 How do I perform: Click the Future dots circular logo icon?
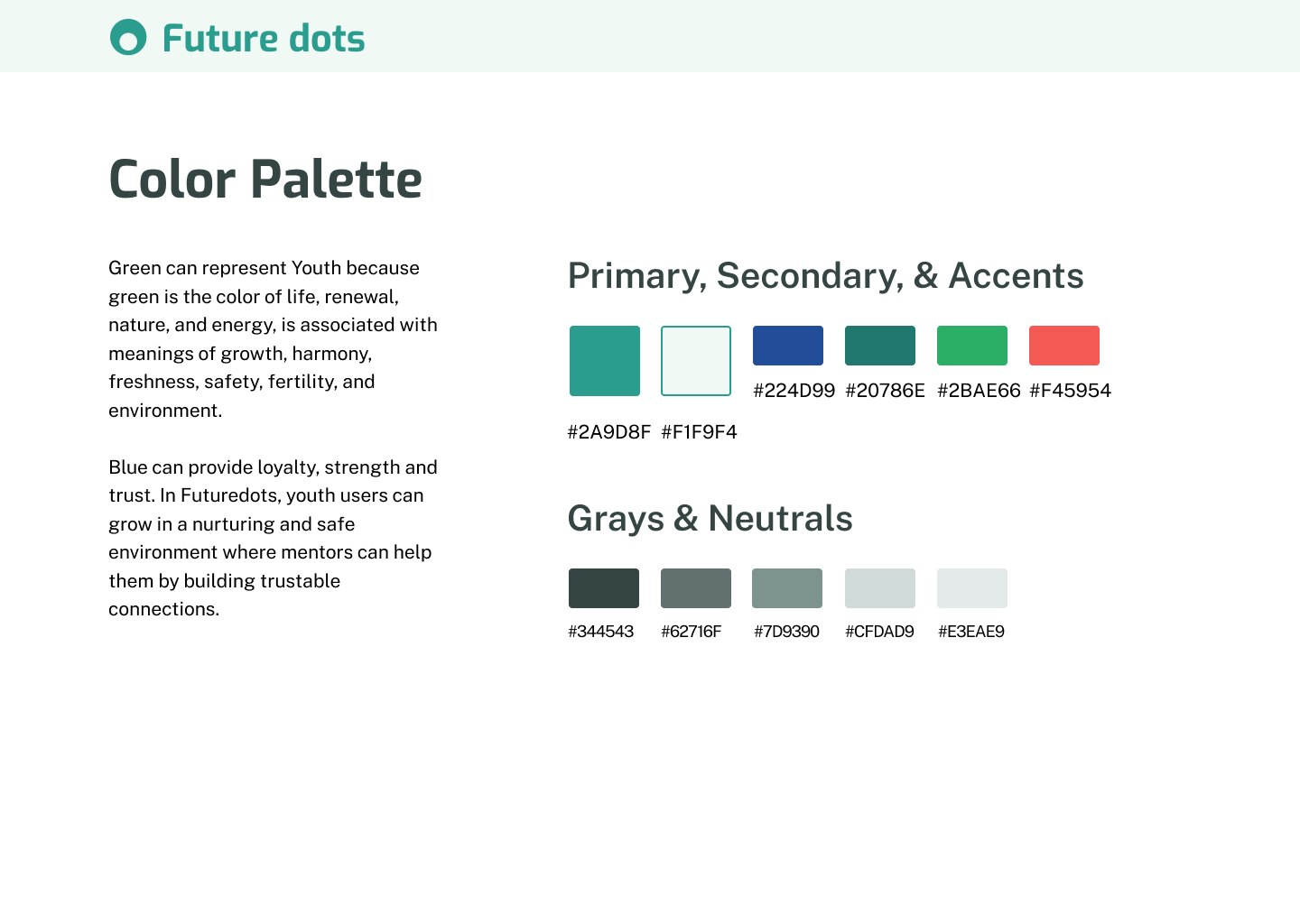128,37
